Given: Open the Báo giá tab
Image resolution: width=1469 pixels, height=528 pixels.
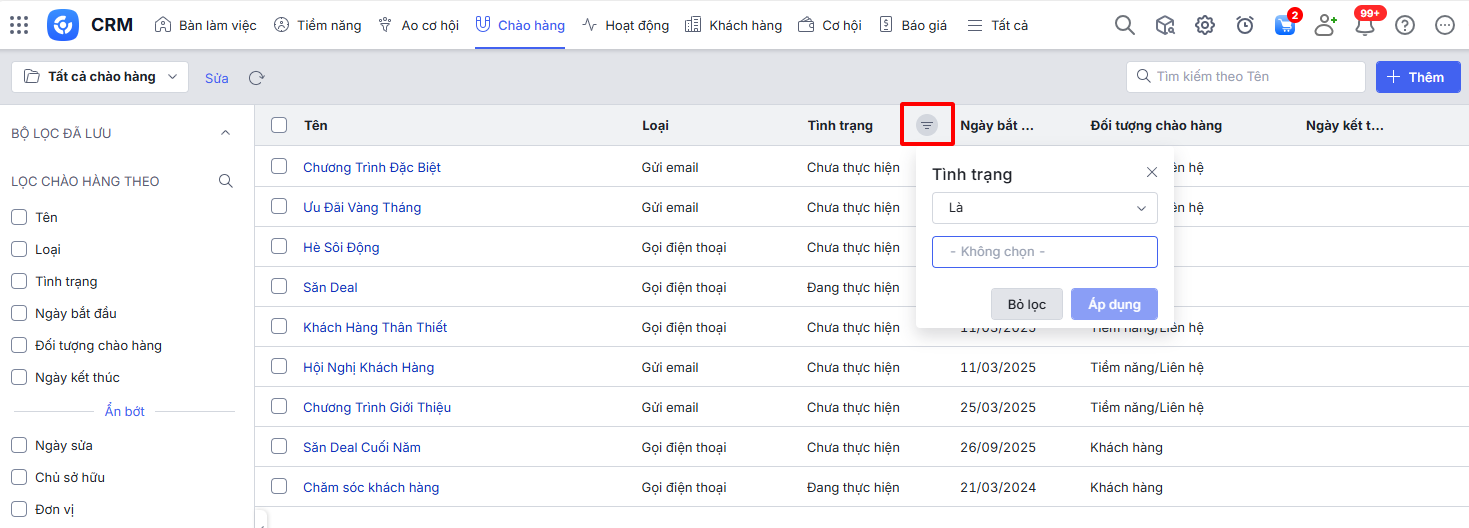Looking at the screenshot, I should [x=913, y=25].
